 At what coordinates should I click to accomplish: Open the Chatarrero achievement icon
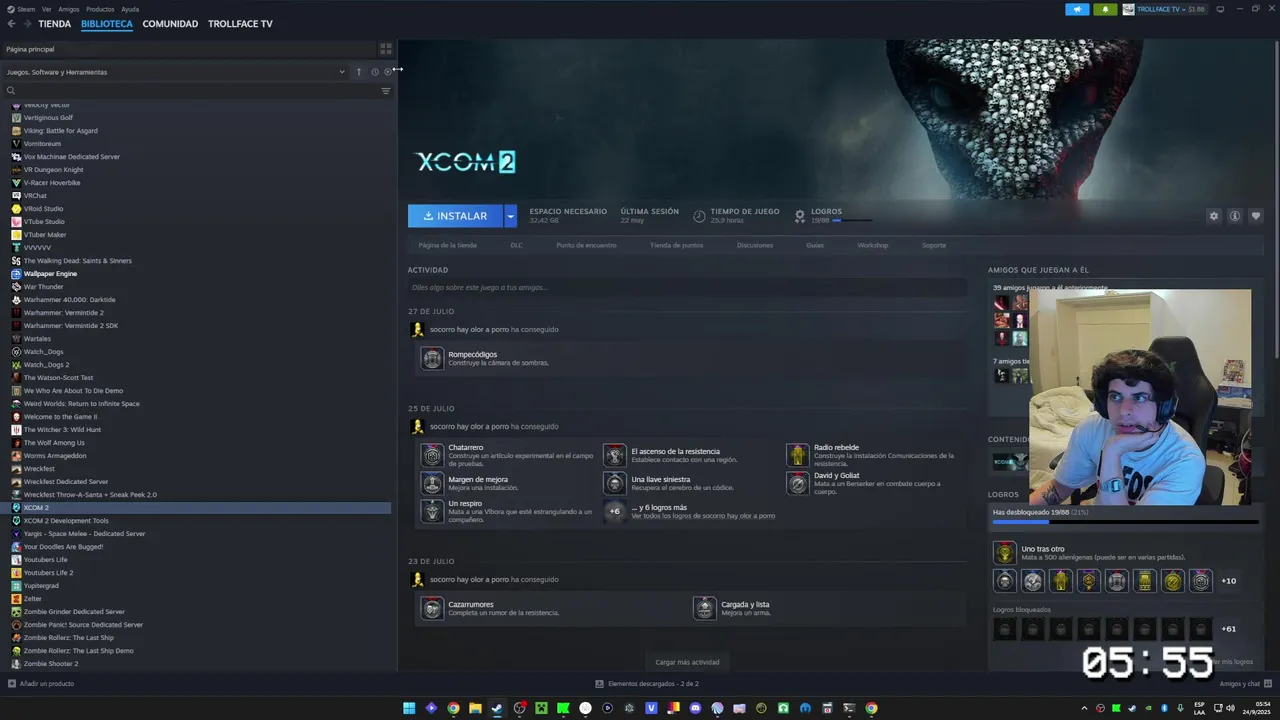click(432, 455)
